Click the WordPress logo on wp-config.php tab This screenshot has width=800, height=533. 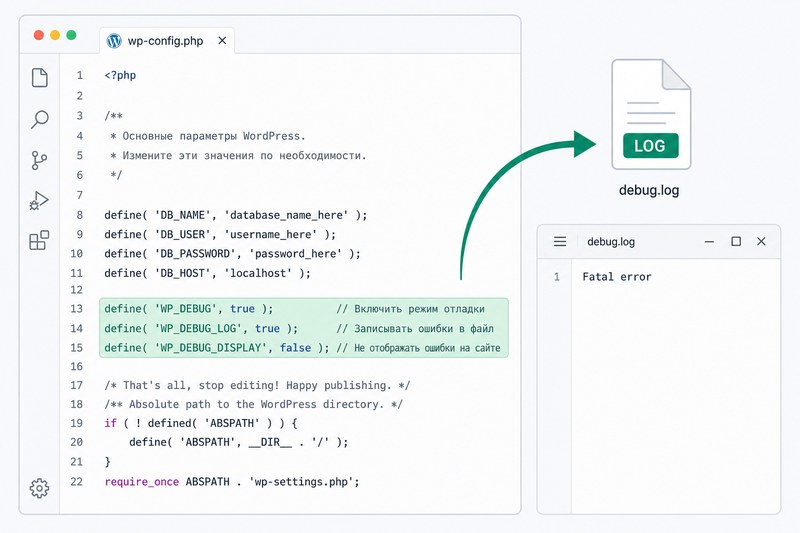(114, 41)
